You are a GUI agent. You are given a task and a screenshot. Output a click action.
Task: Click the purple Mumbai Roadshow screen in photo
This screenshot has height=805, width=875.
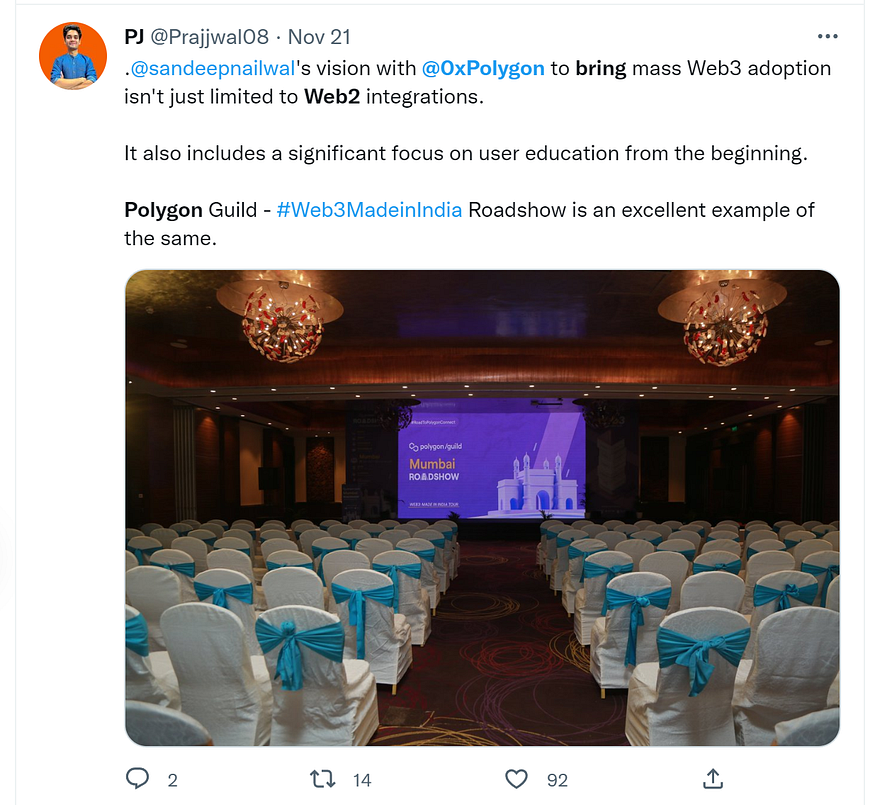pyautogui.click(x=492, y=459)
